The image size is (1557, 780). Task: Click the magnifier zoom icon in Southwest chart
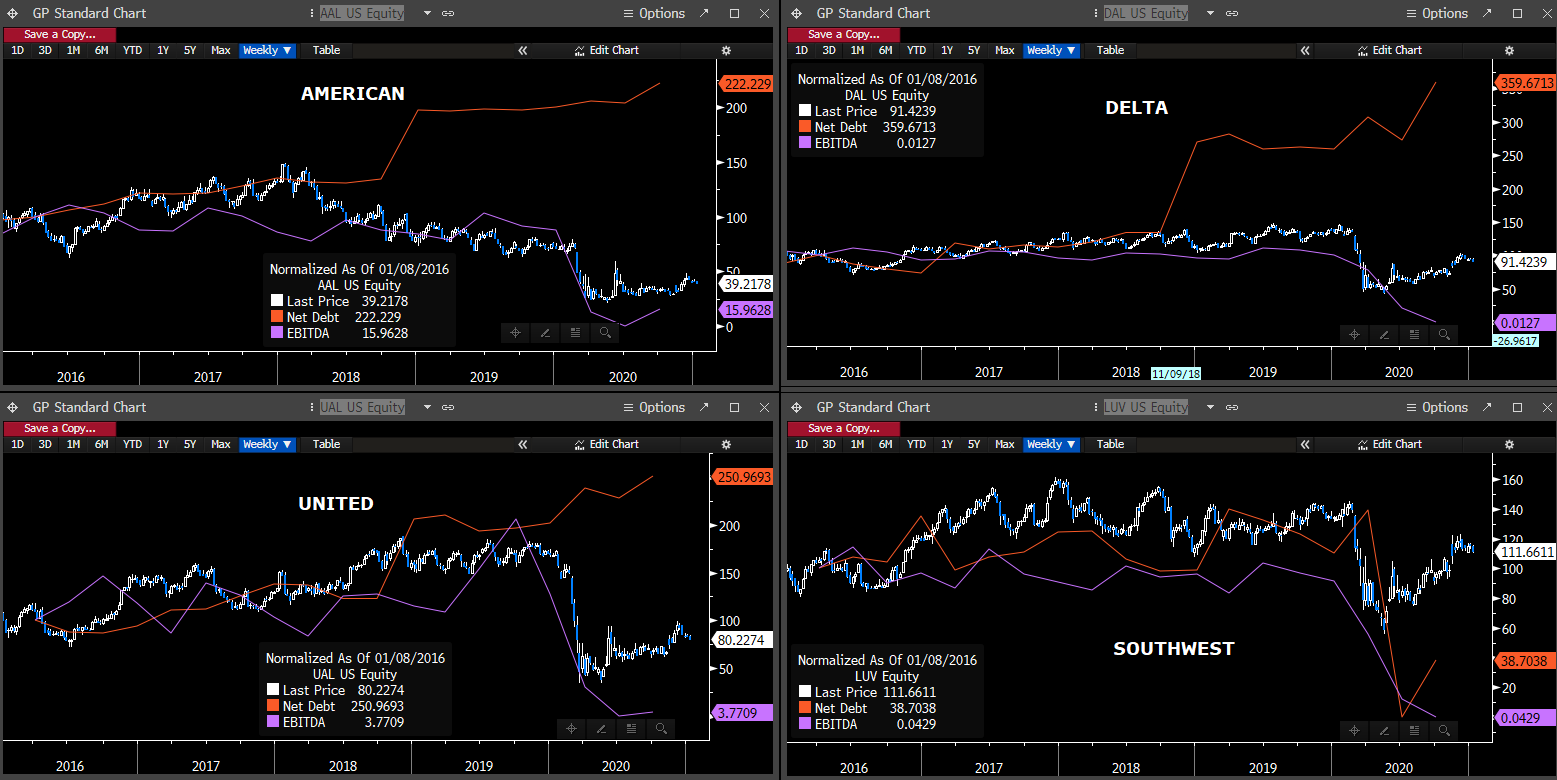coord(1443,729)
